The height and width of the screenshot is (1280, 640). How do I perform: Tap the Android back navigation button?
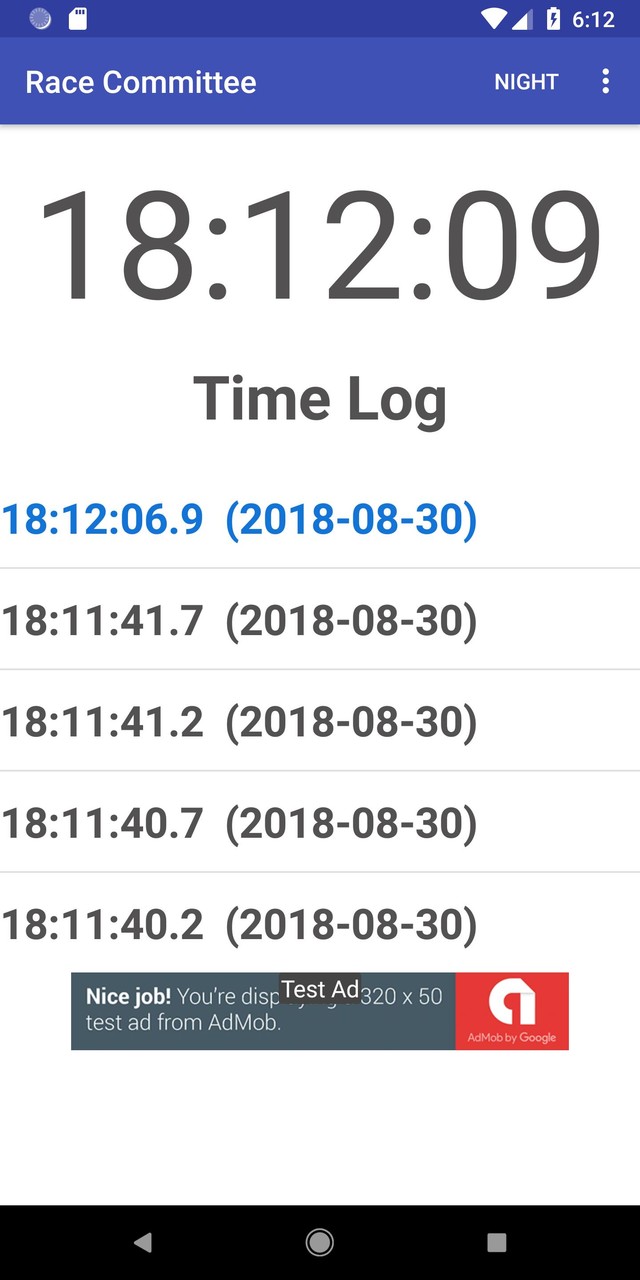(143, 1242)
